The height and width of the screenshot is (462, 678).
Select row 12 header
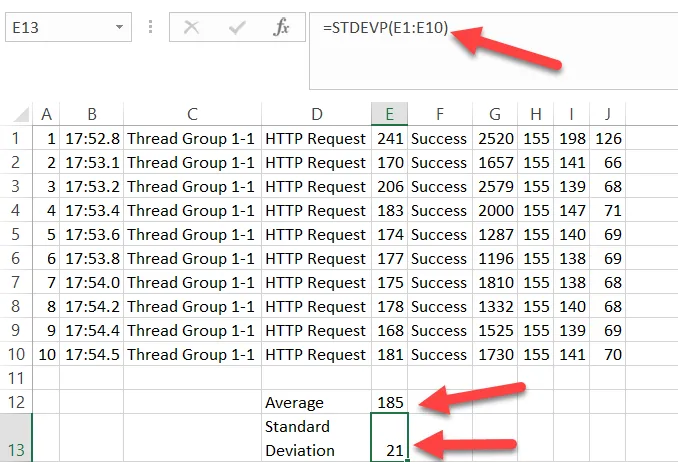pos(16,402)
